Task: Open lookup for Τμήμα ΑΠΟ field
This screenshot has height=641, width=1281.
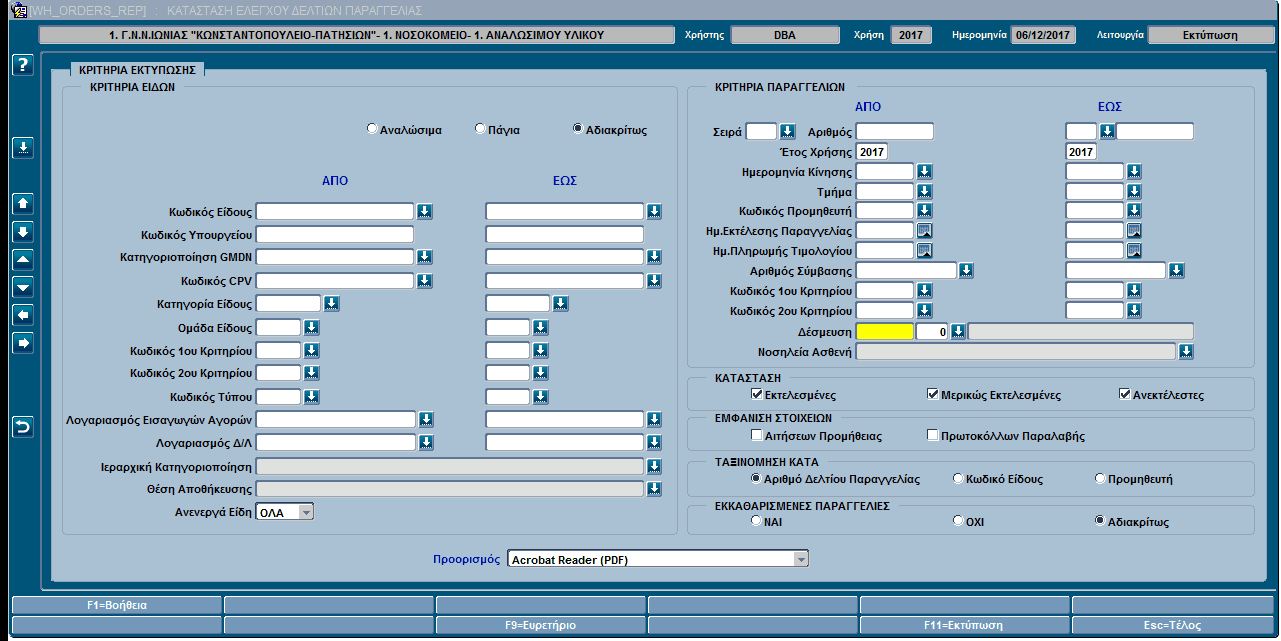Action: point(925,191)
